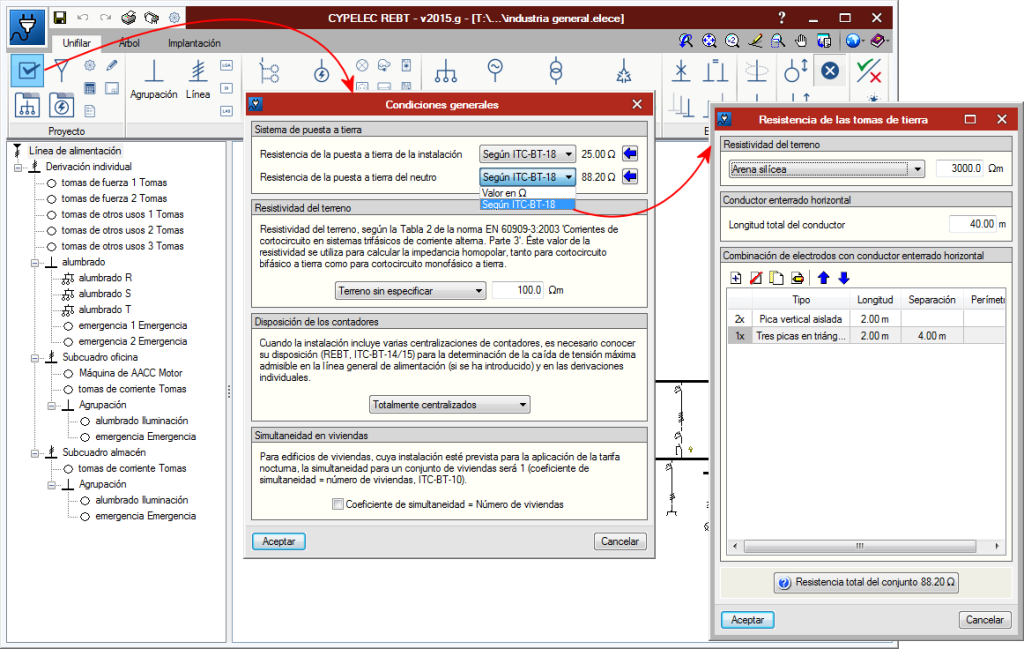Screen dimensions: 1024x649
Task: Click the redo arrow icon
Action: (x=105, y=18)
